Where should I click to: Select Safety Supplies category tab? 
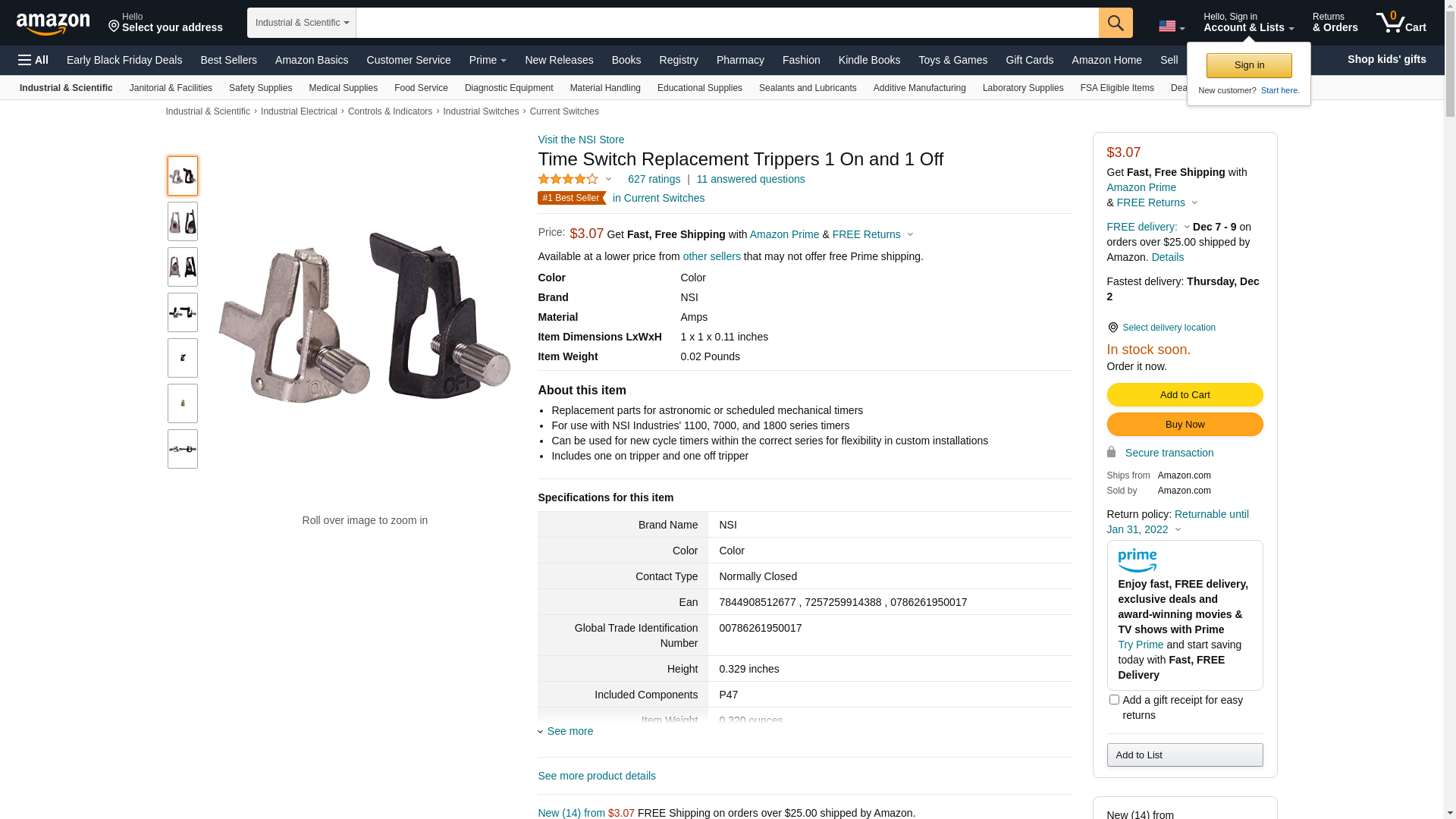click(x=260, y=88)
